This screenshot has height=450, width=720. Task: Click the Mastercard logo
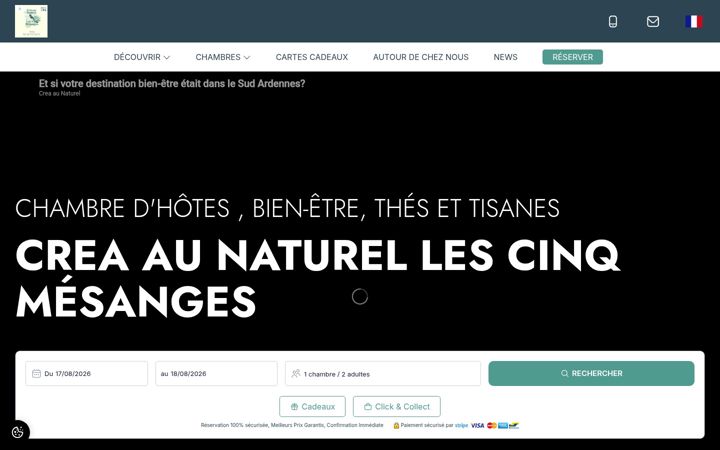pos(492,426)
